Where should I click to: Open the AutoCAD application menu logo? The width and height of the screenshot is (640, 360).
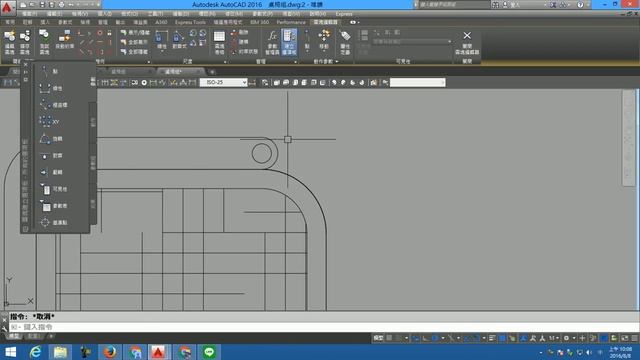tap(7, 7)
